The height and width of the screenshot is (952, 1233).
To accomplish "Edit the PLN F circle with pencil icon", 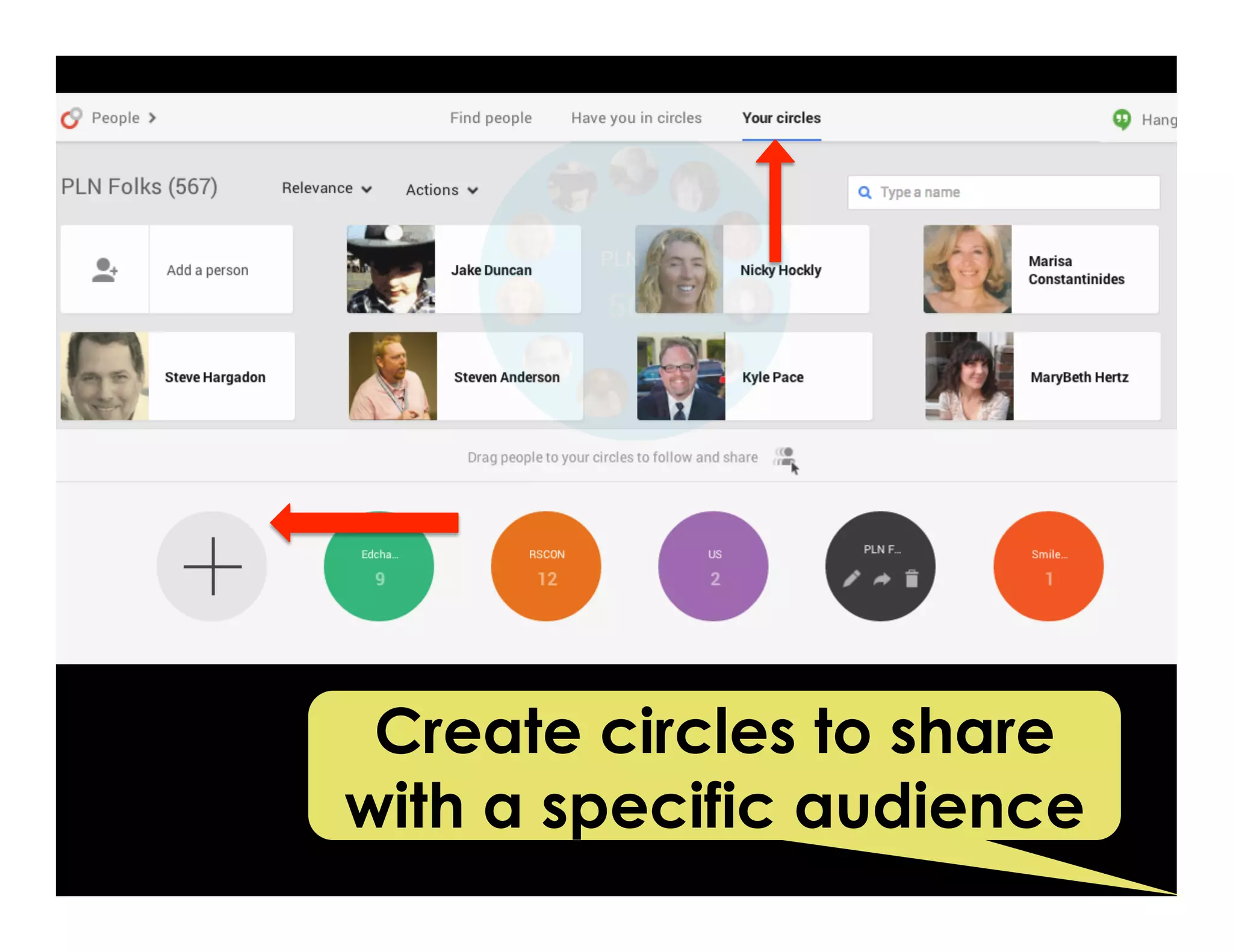I will pos(851,579).
